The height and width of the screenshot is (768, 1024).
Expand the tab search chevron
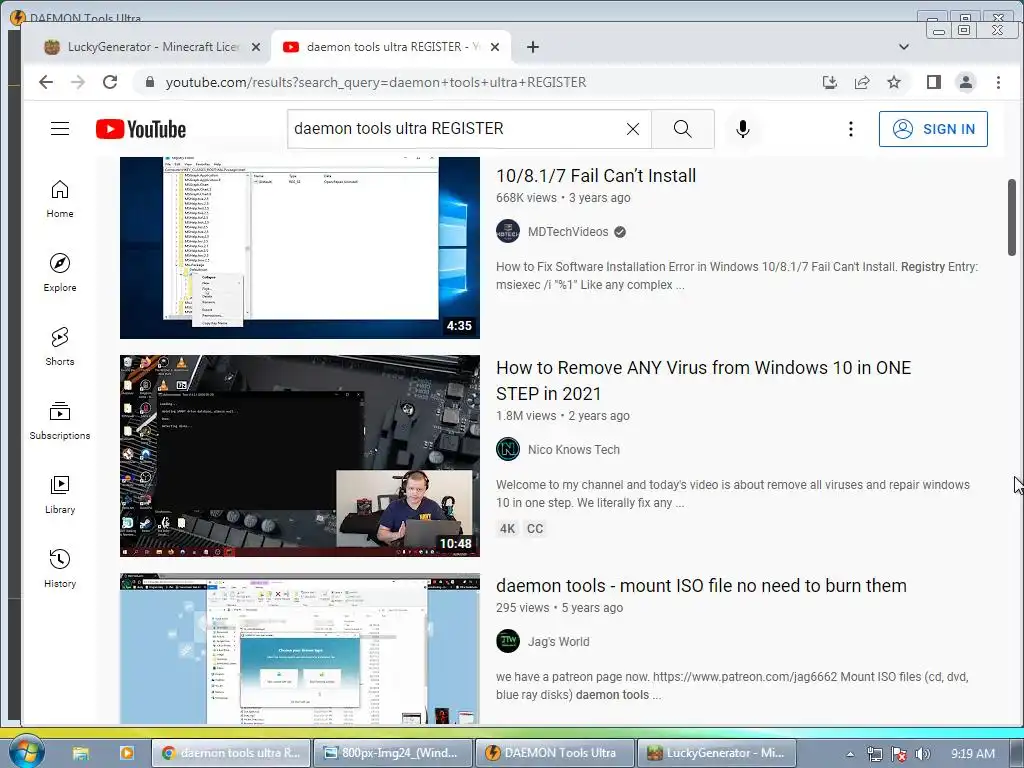pyautogui.click(x=904, y=47)
